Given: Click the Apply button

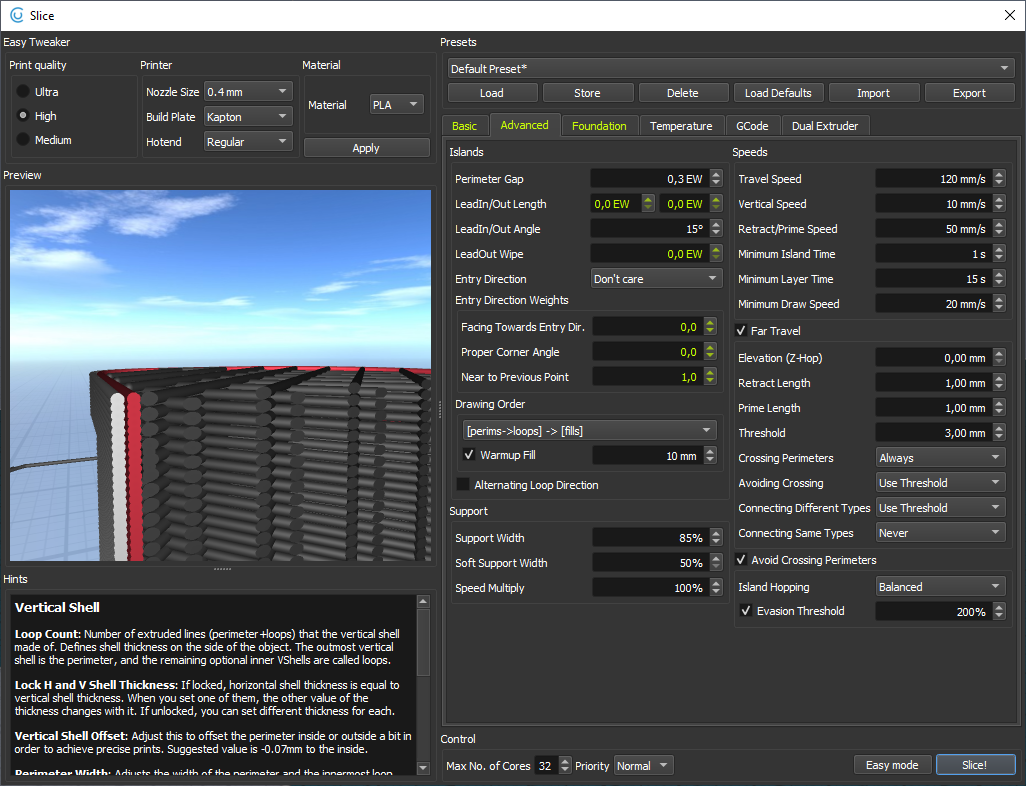Looking at the screenshot, I should (366, 148).
